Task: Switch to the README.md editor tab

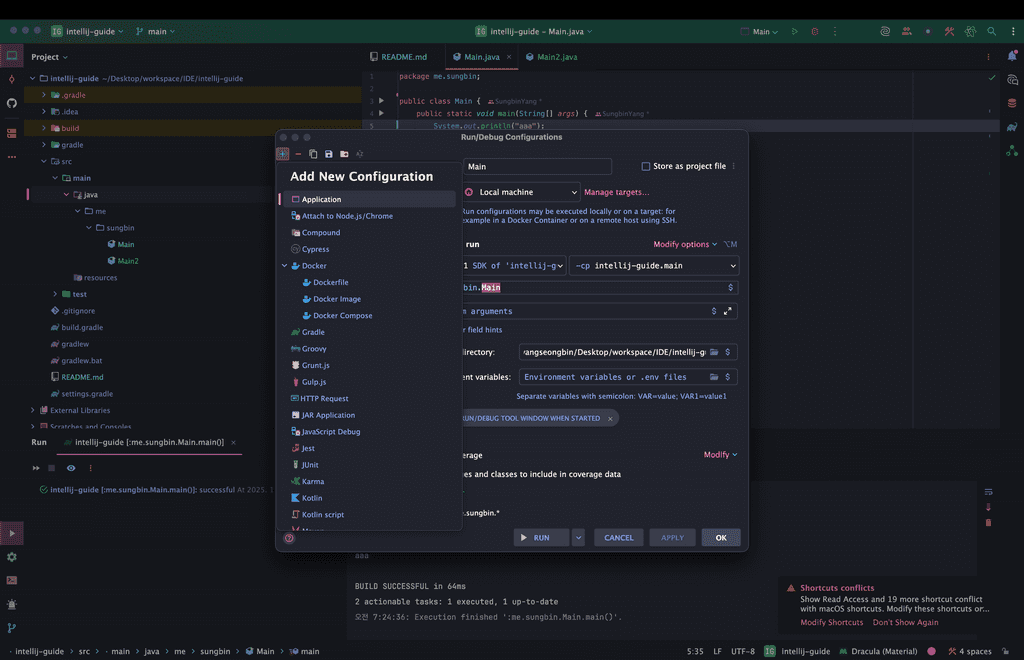Action: [400, 57]
